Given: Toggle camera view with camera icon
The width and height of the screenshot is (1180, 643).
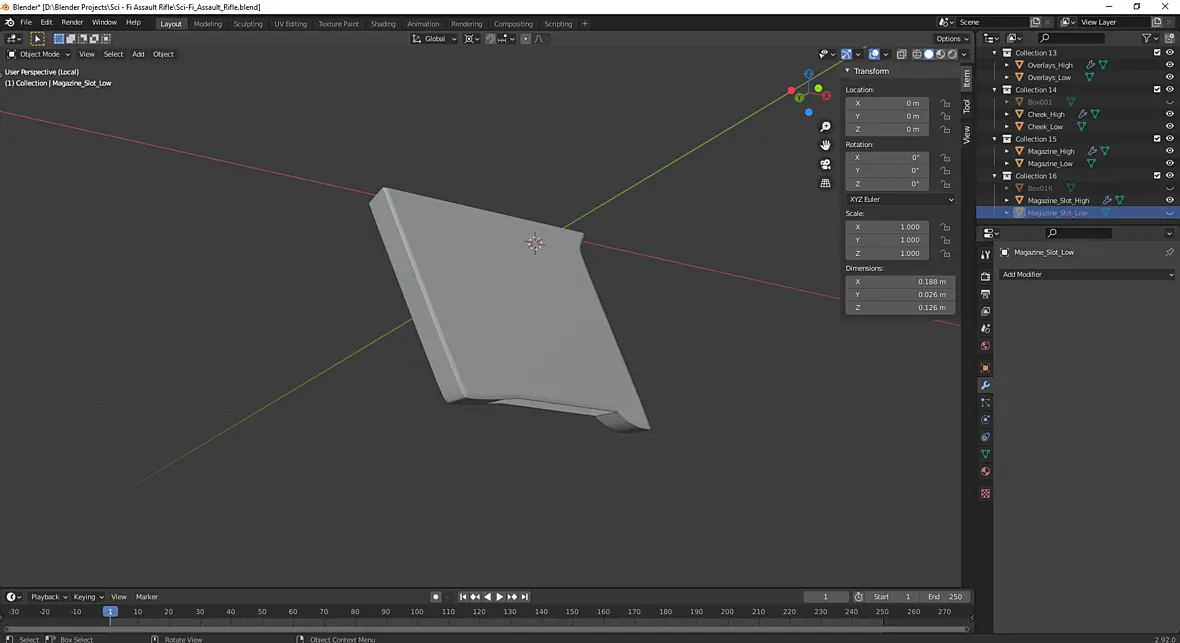Looking at the screenshot, I should 826,164.
